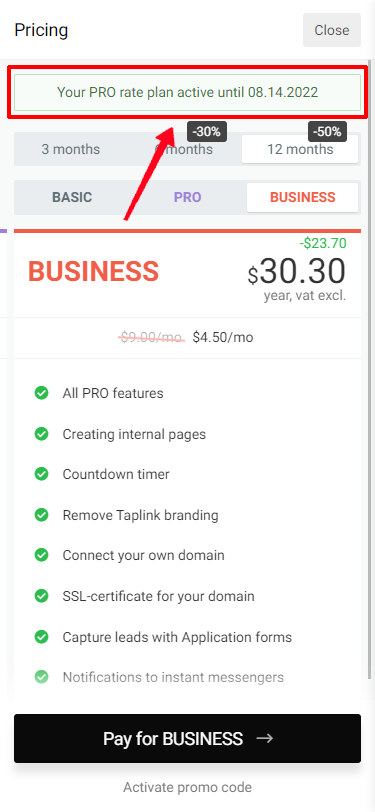The image size is (375, 812).
Task: Click the green check next to All PRO features
Action: [41, 393]
